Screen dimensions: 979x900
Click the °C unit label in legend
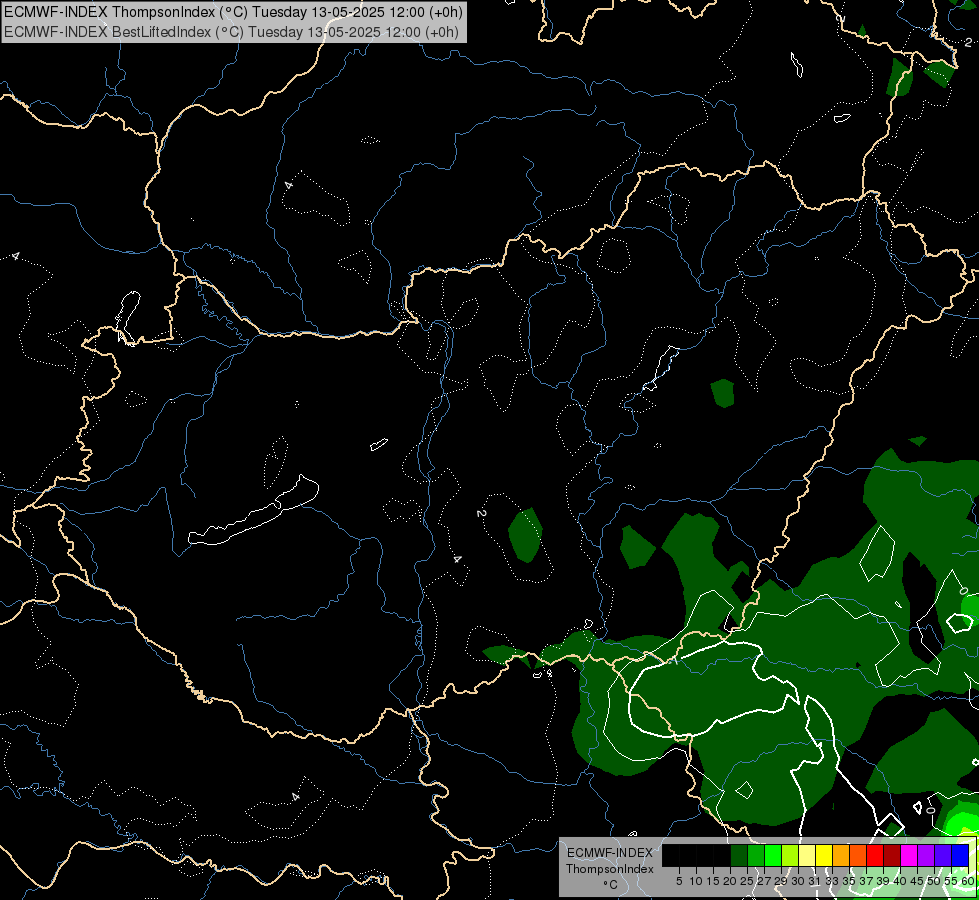tap(611, 885)
